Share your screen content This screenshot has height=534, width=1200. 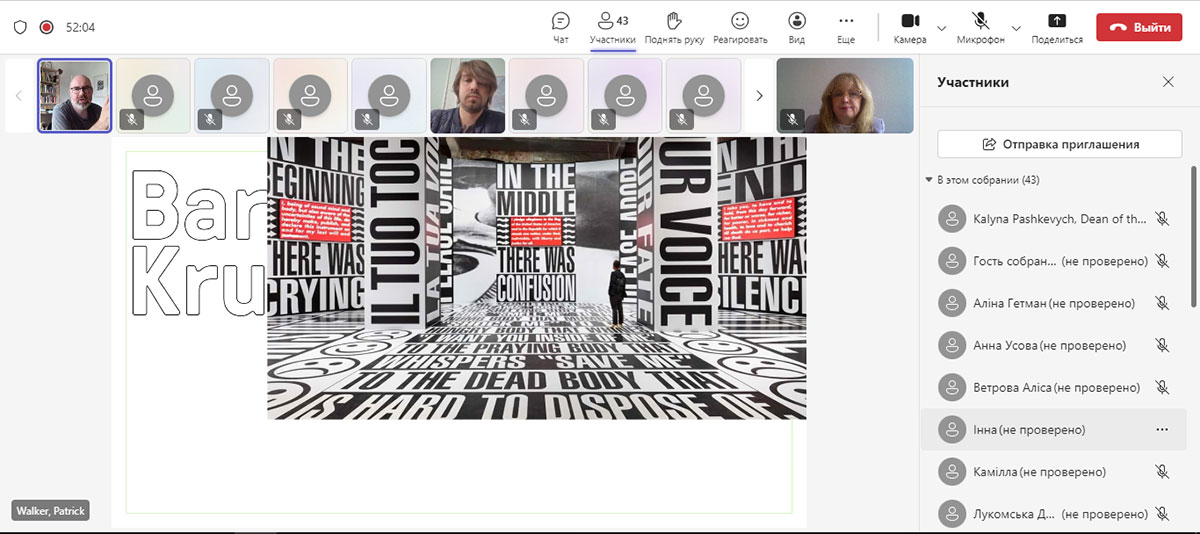pyautogui.click(x=1057, y=27)
